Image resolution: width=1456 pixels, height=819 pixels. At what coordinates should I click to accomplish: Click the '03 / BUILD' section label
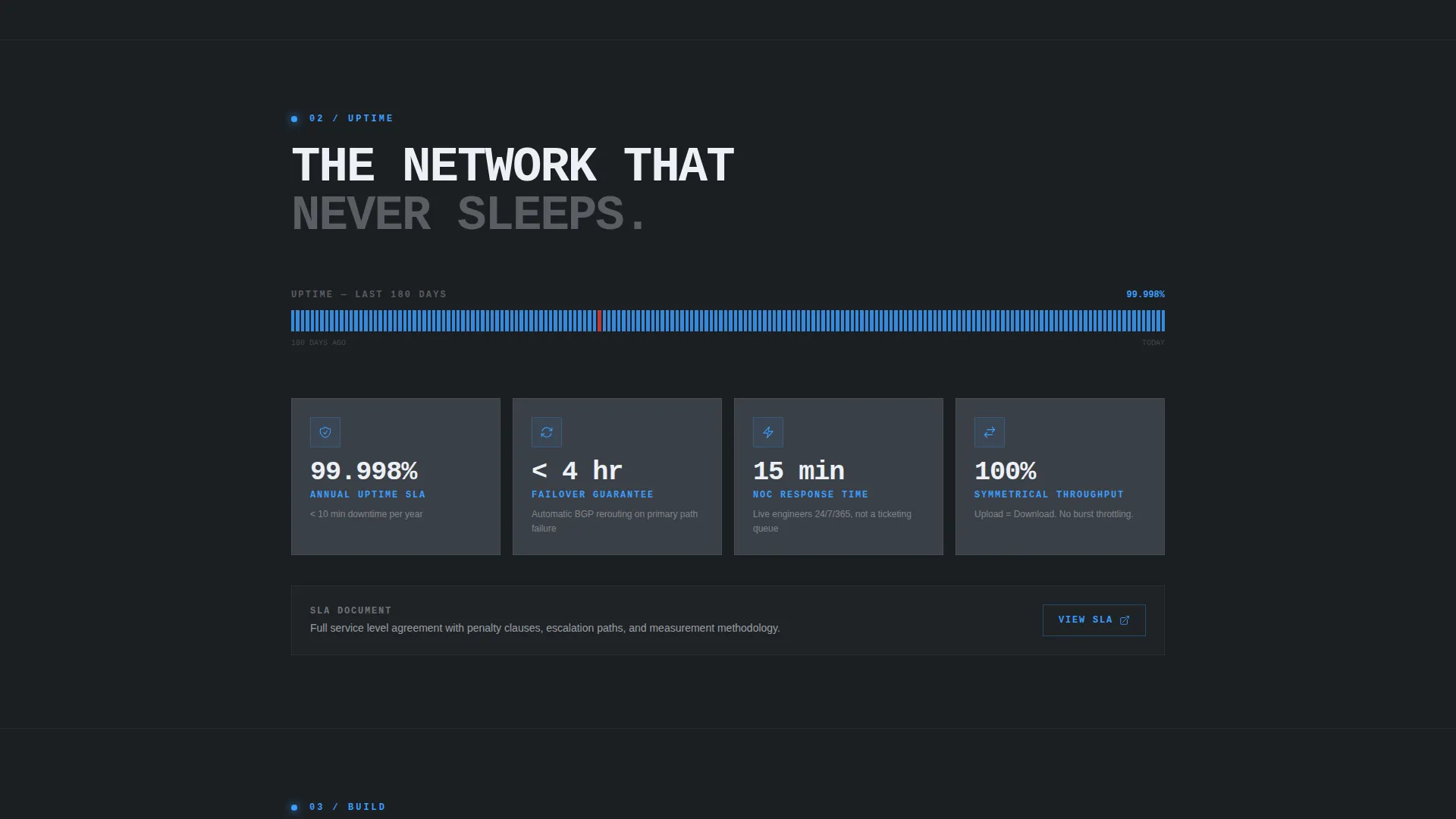pyautogui.click(x=347, y=807)
